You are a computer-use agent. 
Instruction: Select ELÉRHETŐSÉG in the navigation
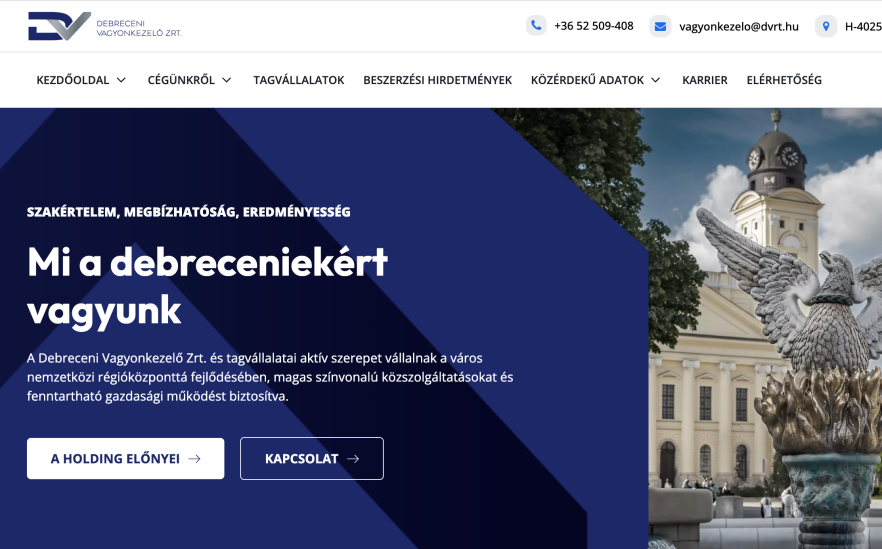tap(784, 80)
